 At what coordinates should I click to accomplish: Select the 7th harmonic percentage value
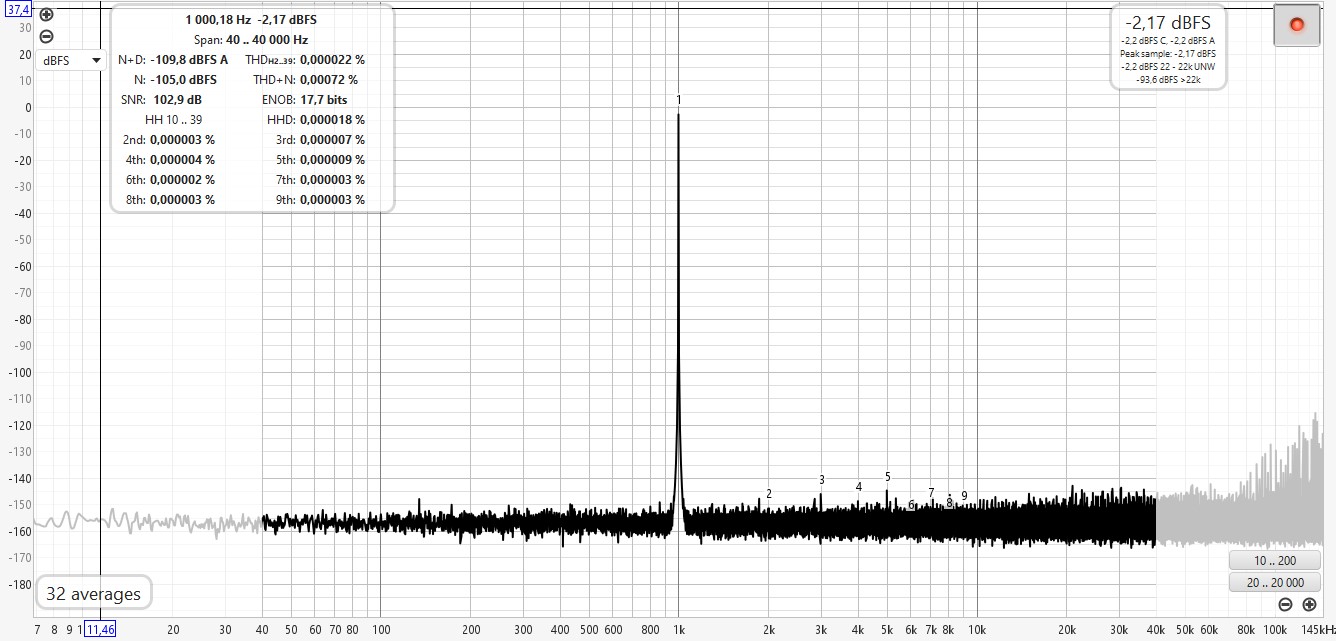tap(332, 180)
